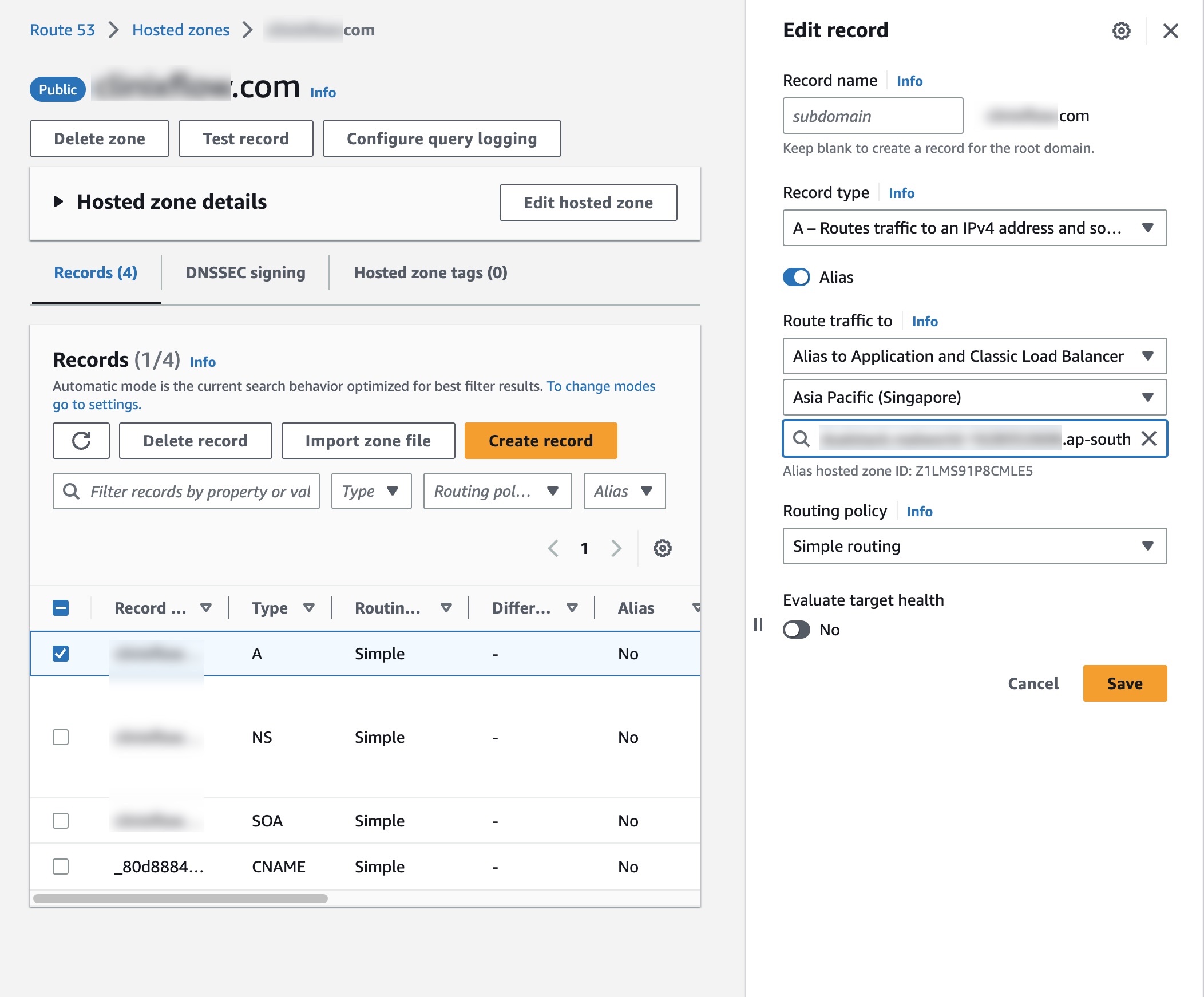The height and width of the screenshot is (997, 1204).
Task: Click the Create record button
Action: pos(540,440)
